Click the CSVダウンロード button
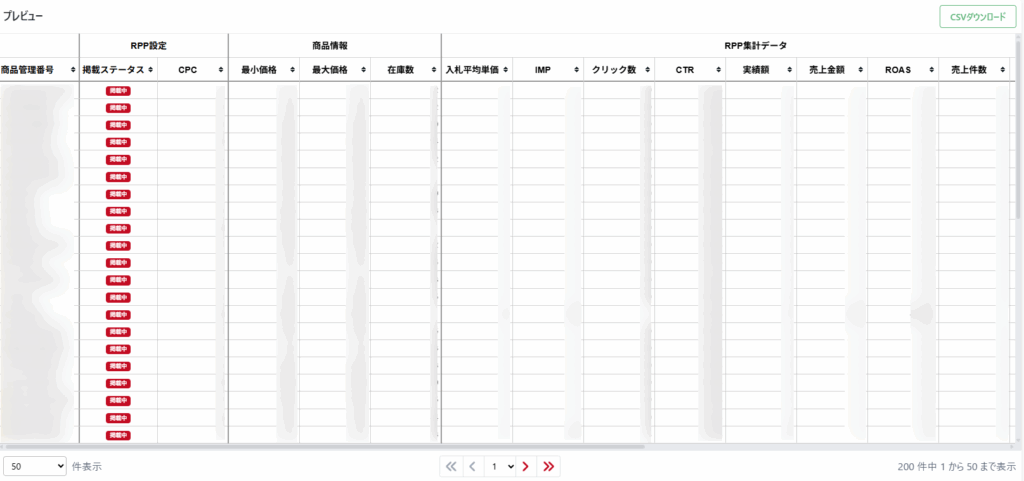The width and height of the screenshot is (1024, 481). click(x=977, y=18)
